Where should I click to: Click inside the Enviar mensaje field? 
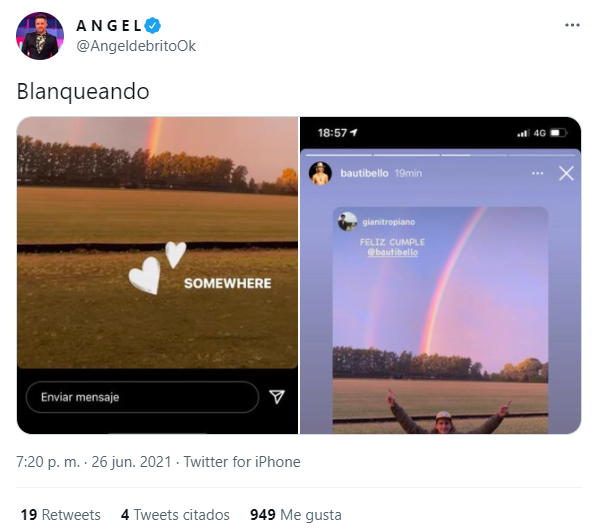click(143, 397)
